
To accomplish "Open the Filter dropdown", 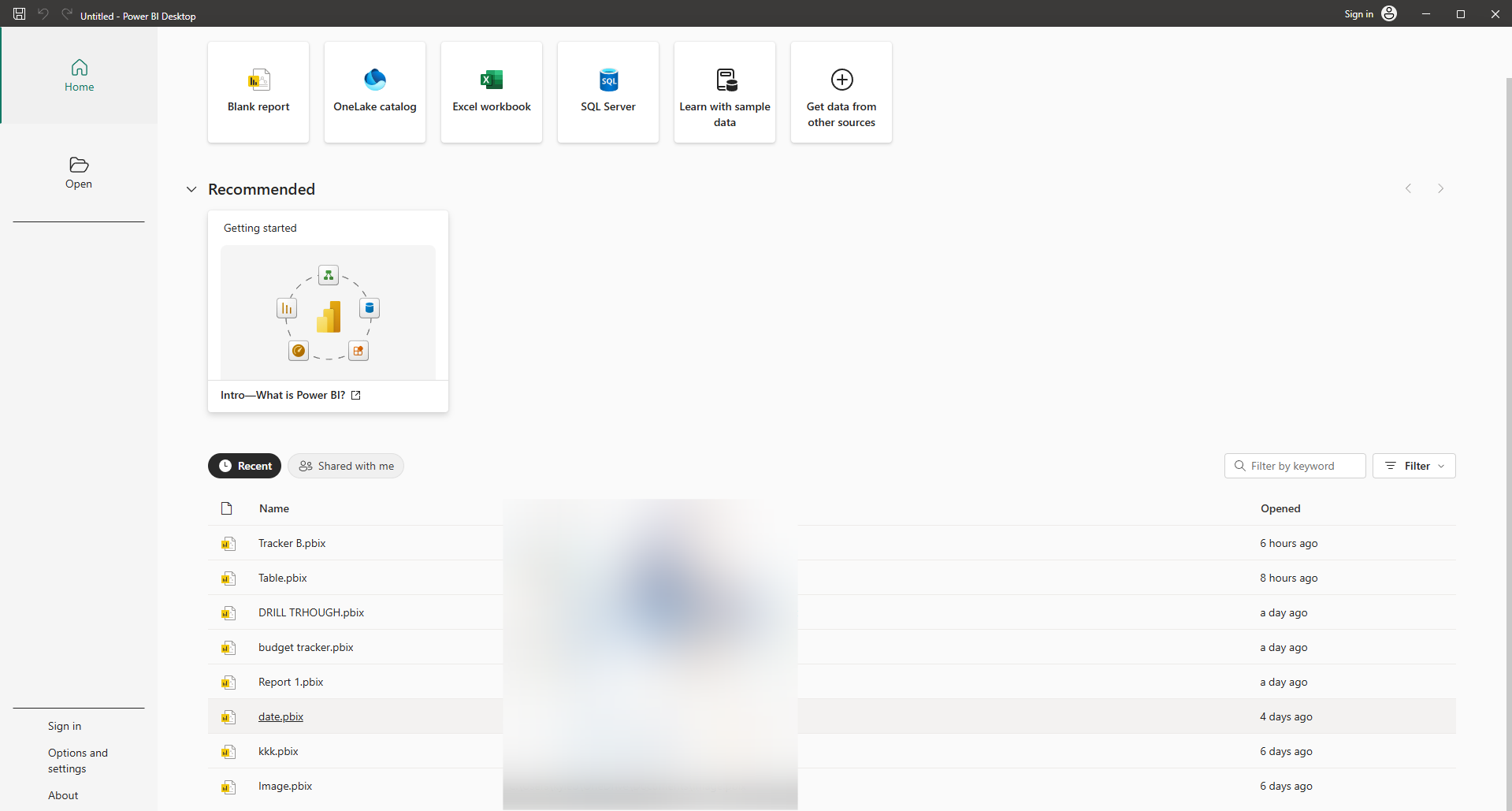I will point(1414,466).
